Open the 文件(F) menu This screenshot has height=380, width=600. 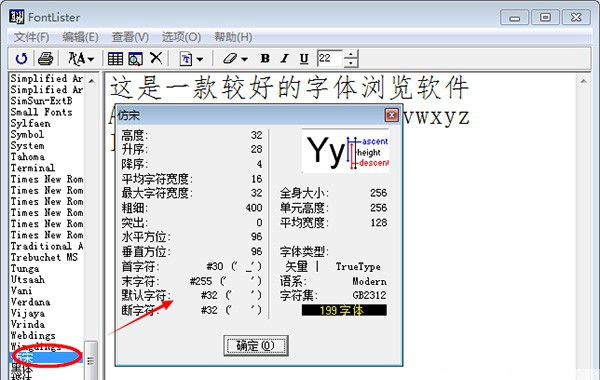(x=32, y=37)
